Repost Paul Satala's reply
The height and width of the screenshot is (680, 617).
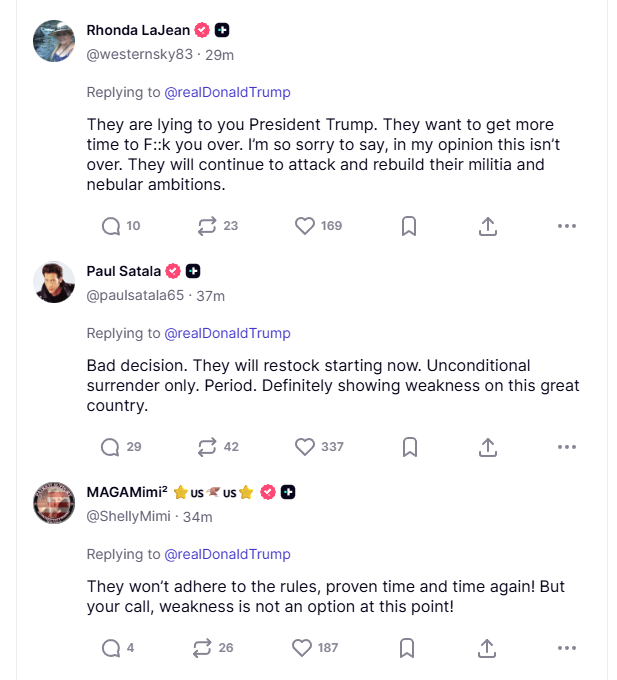[x=207, y=447]
